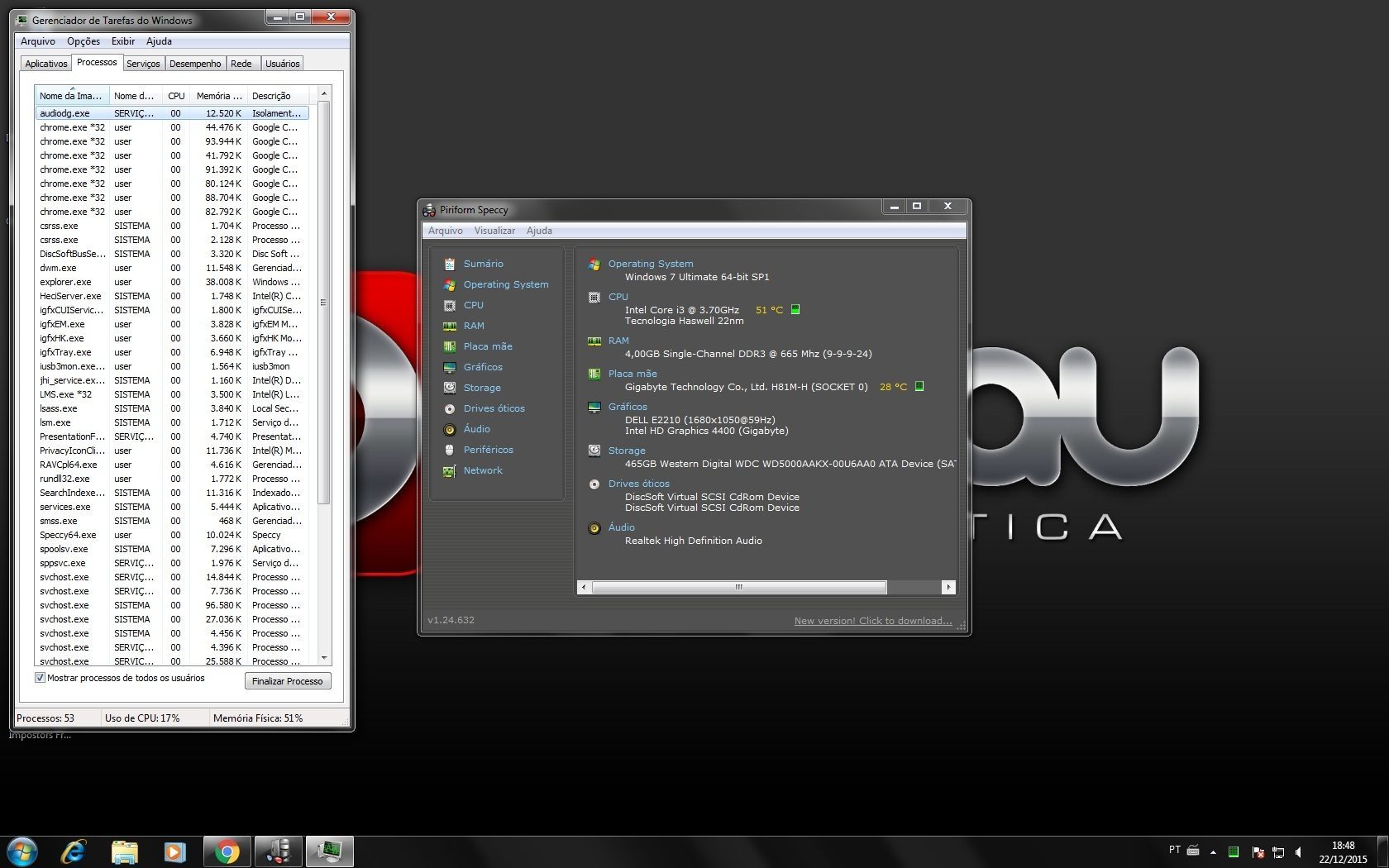Click Speccy scroll right arrow
Screen dimensions: 1389x868
[948, 587]
